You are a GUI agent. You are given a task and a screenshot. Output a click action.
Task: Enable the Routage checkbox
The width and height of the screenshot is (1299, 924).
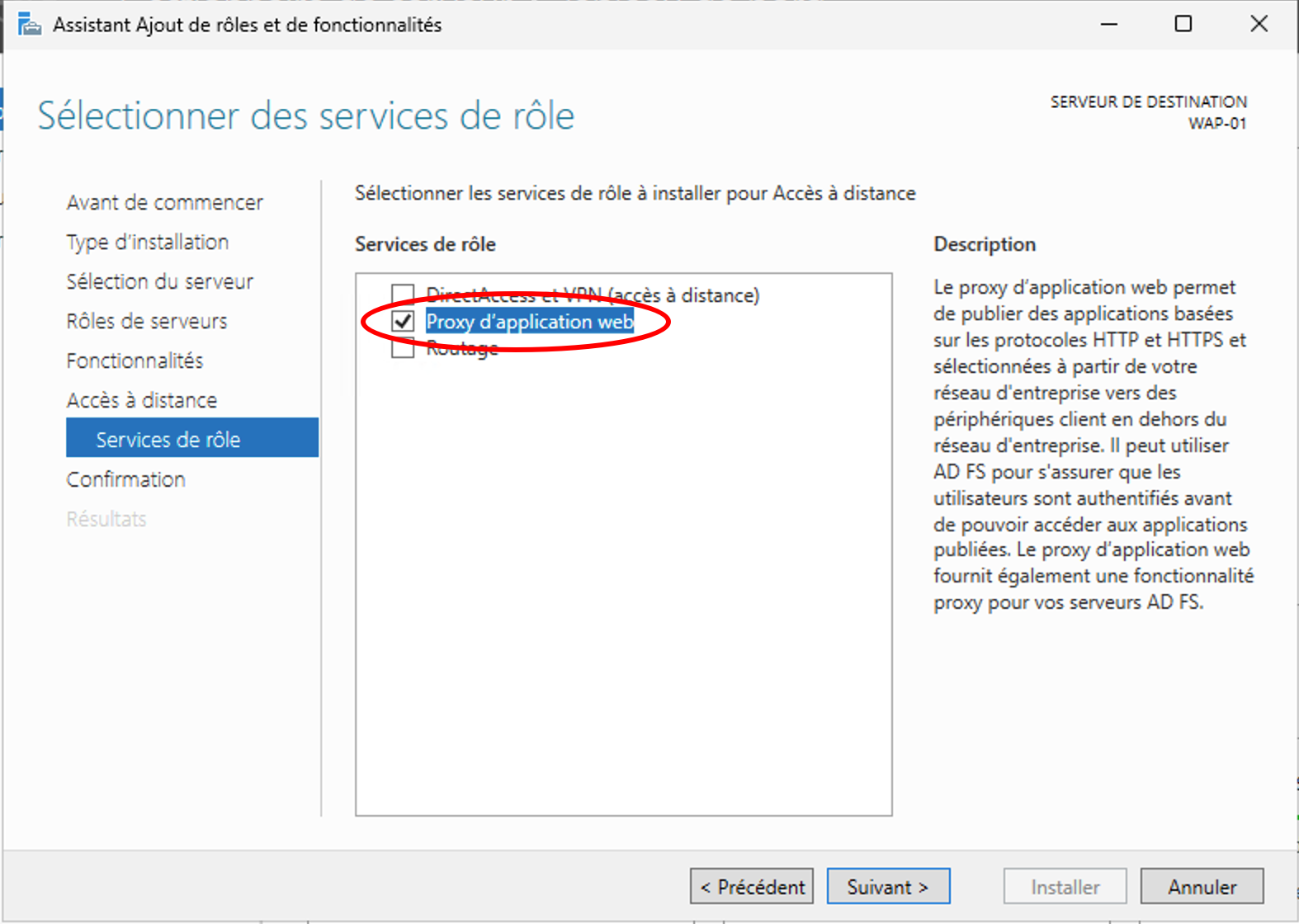pyautogui.click(x=403, y=348)
